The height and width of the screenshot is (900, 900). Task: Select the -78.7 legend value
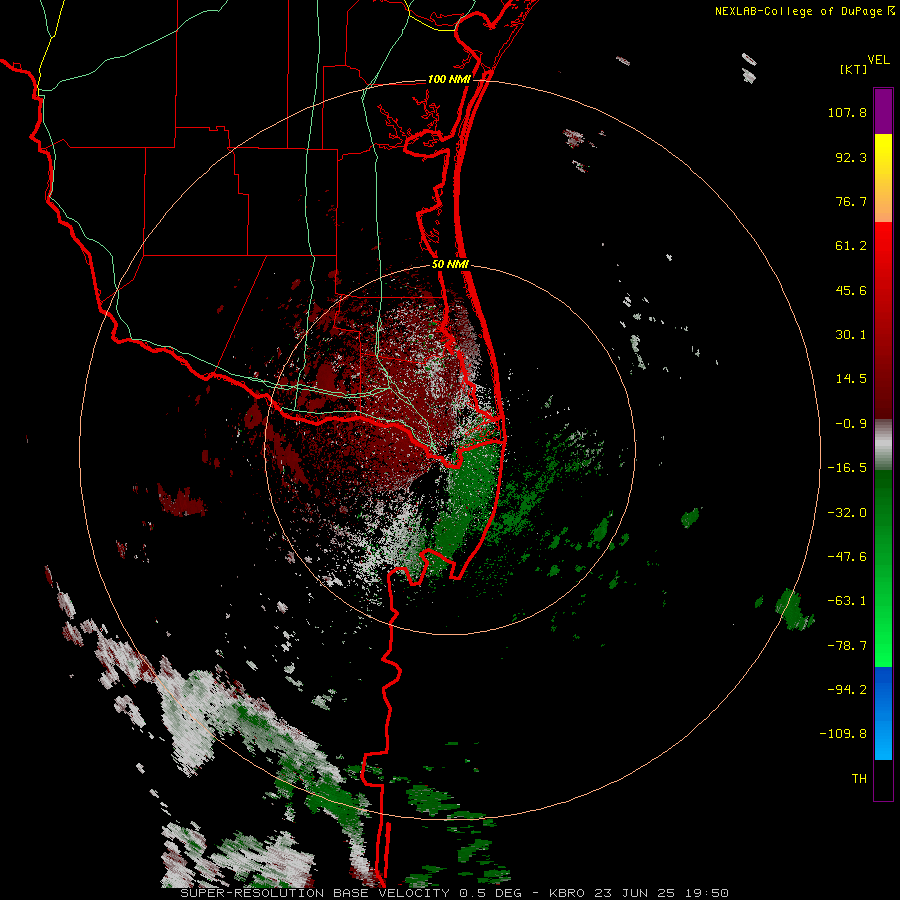847,646
